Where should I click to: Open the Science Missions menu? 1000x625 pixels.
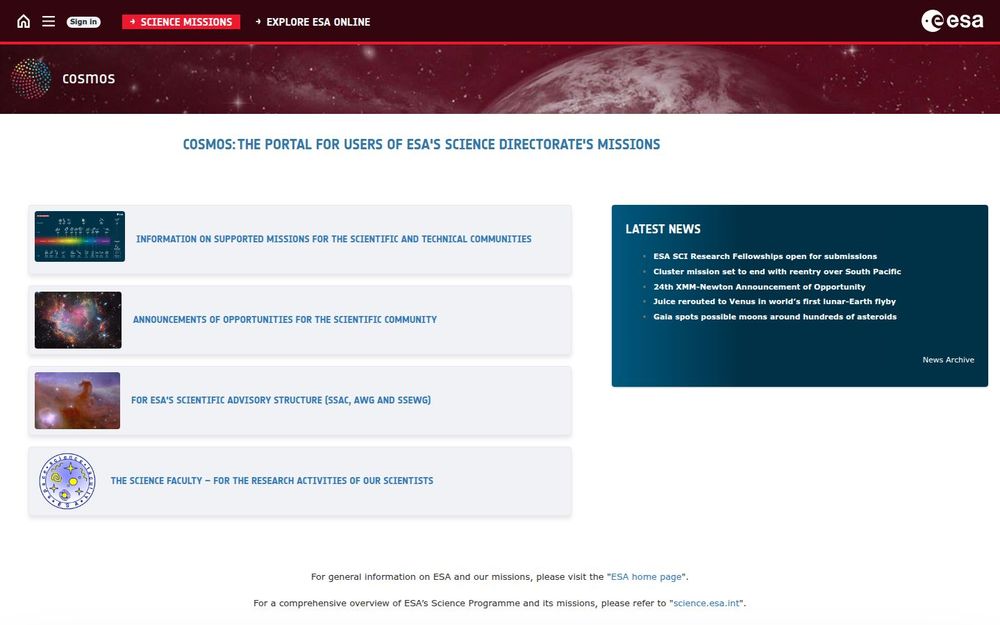pos(181,22)
